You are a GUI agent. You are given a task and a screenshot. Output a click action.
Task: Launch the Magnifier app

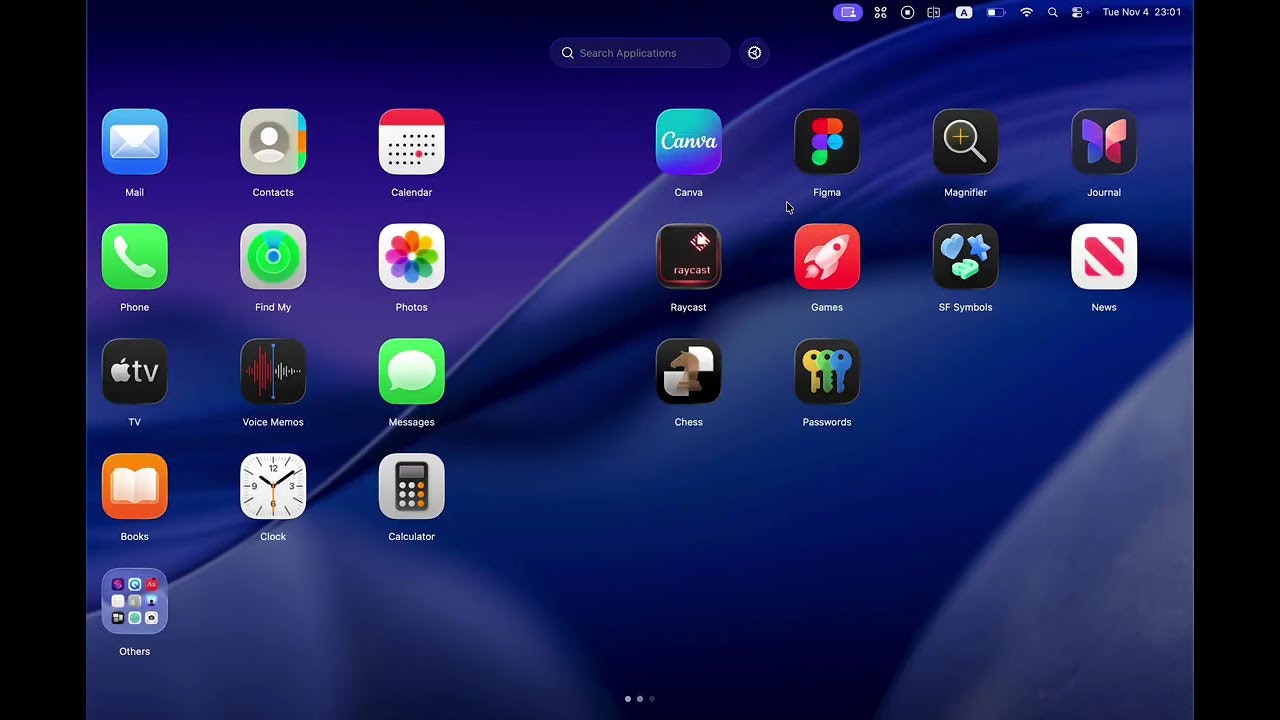tap(965, 142)
